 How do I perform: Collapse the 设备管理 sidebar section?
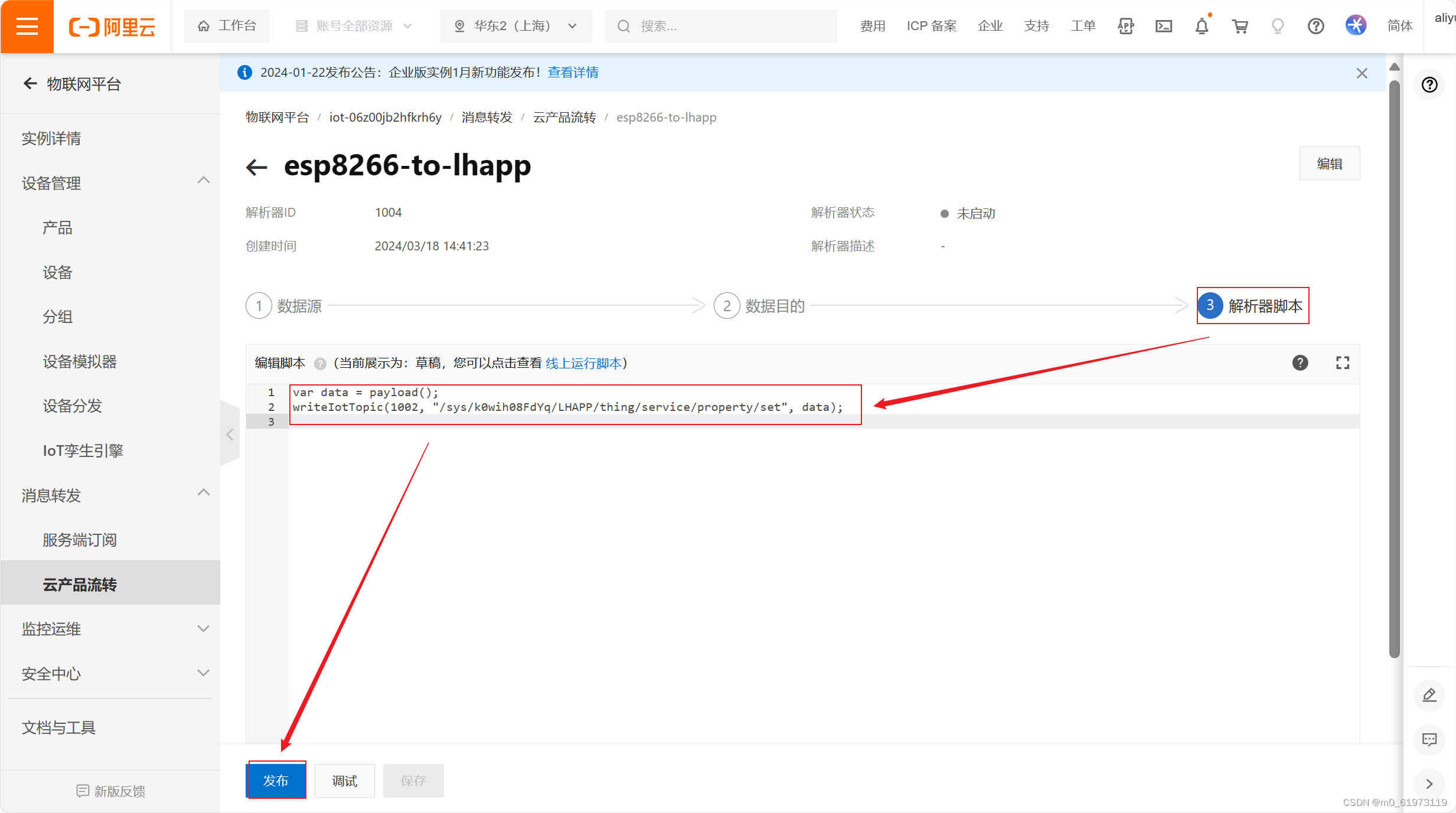[x=203, y=180]
